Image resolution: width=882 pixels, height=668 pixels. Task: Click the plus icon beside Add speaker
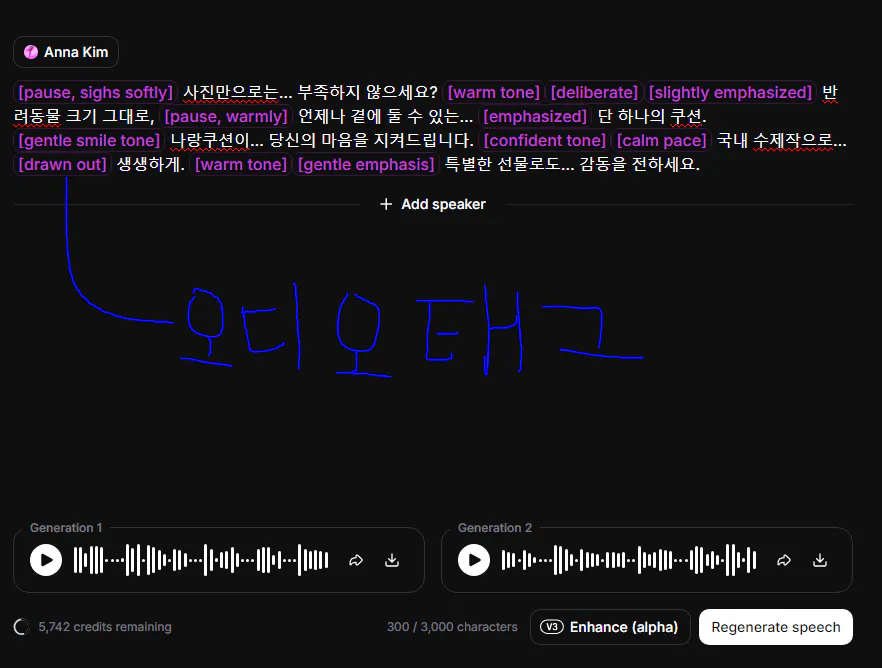click(x=386, y=204)
